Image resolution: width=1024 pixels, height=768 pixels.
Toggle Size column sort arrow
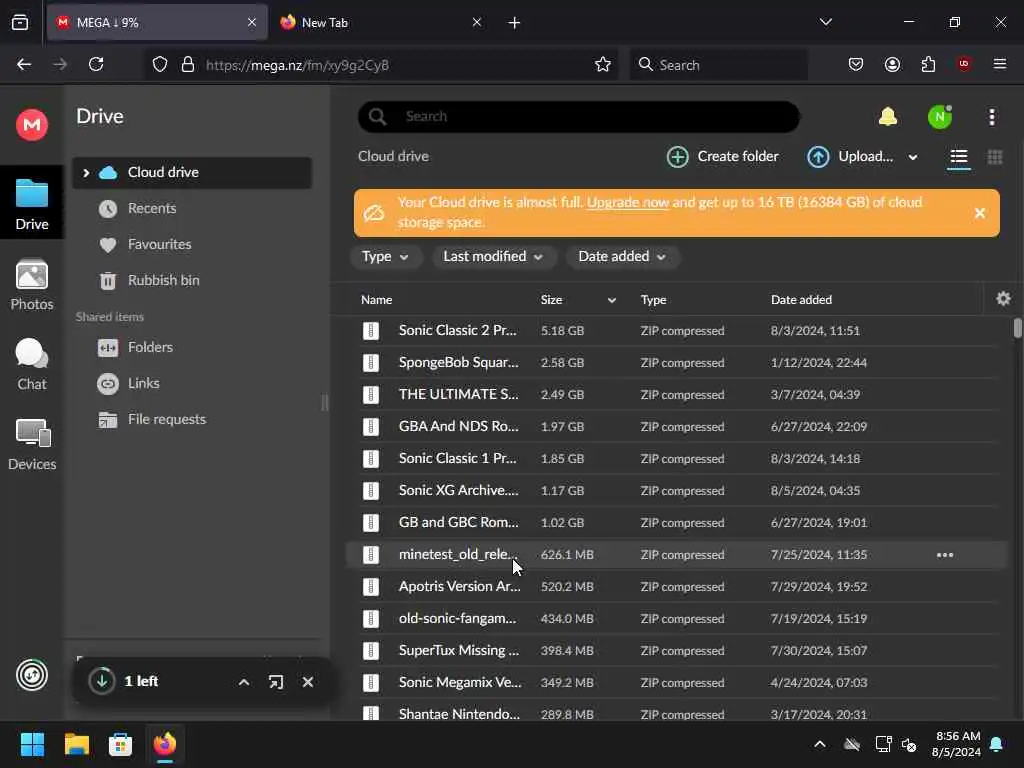tap(611, 300)
